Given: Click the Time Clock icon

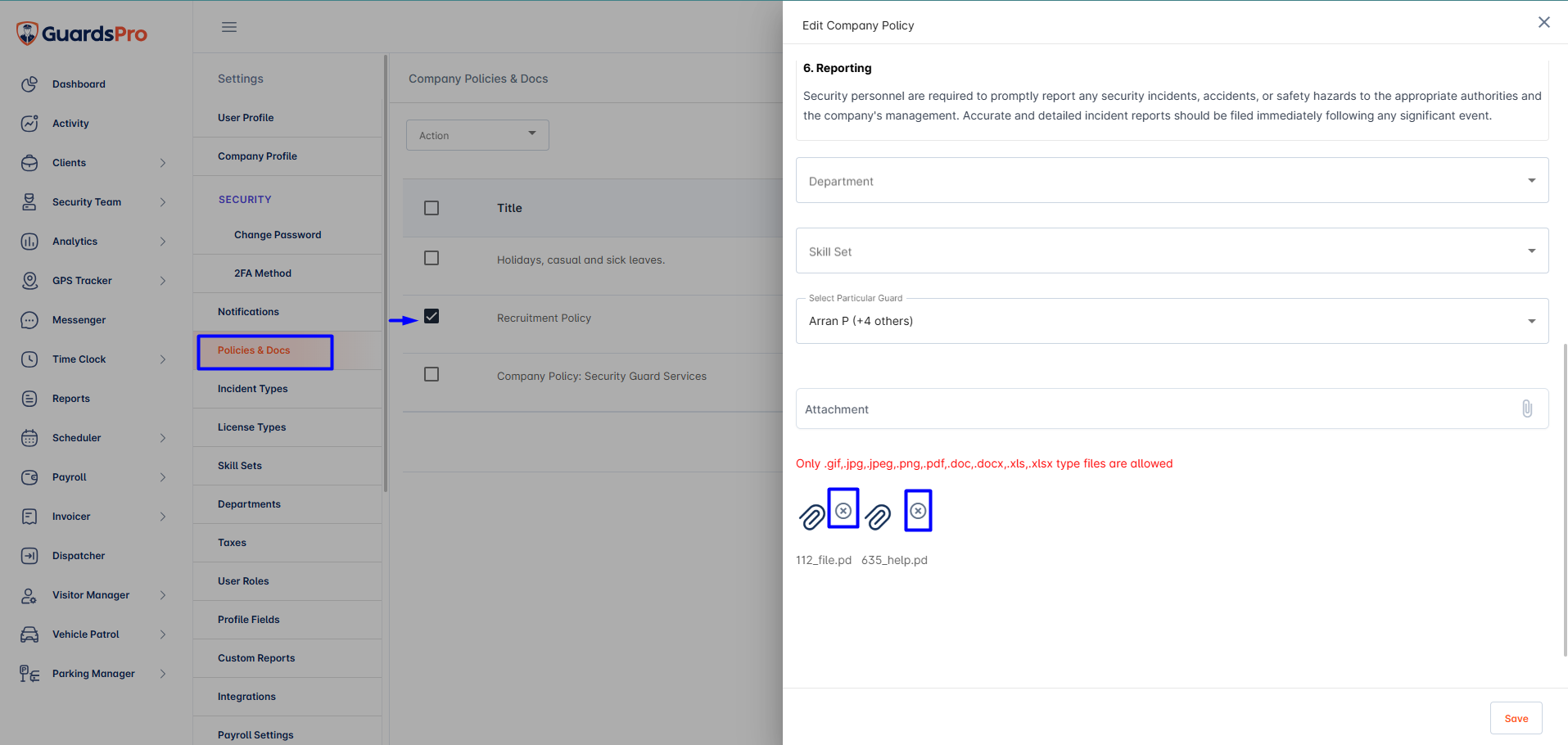Looking at the screenshot, I should click(29, 359).
